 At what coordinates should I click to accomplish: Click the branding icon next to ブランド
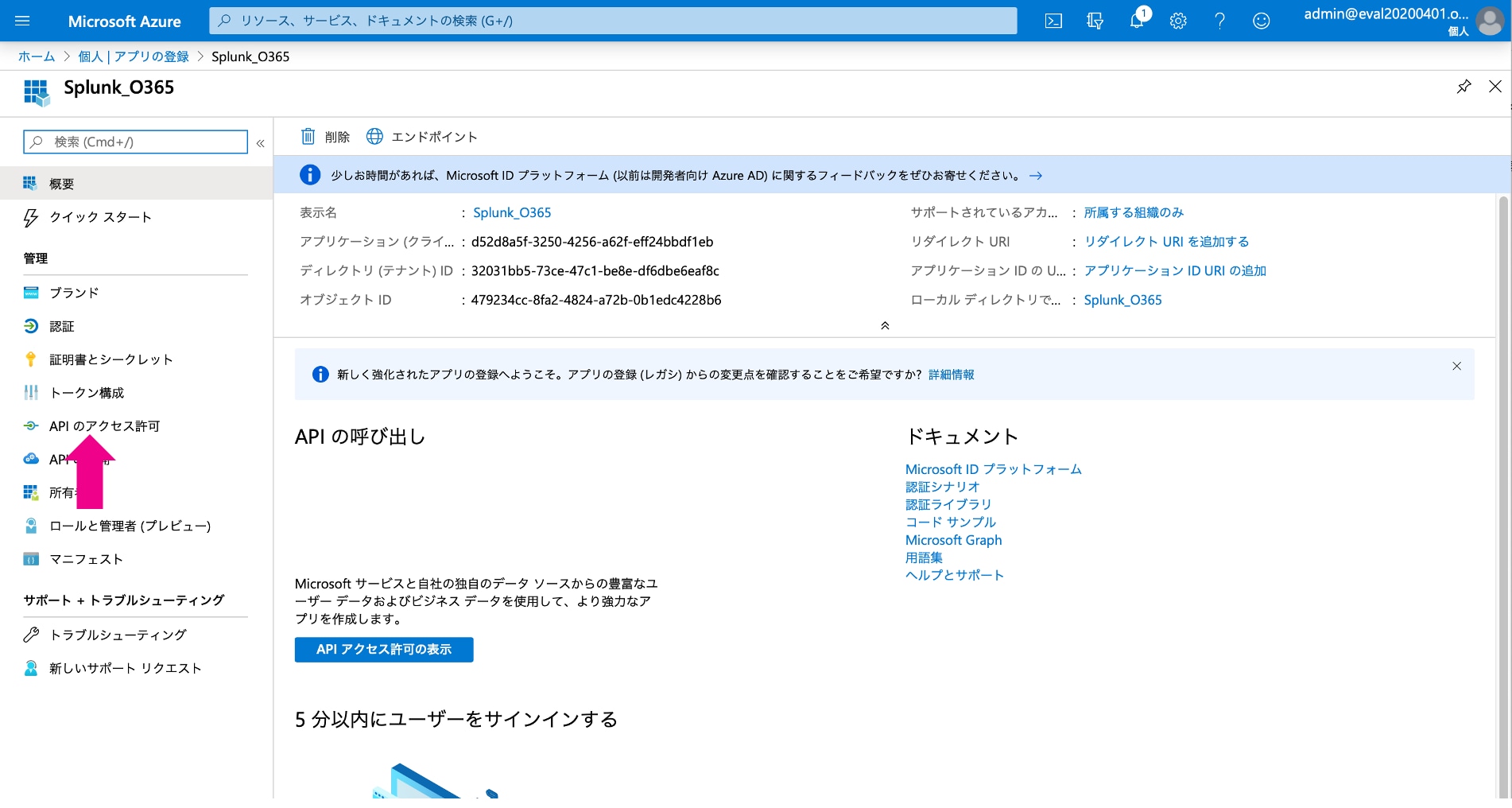point(30,293)
